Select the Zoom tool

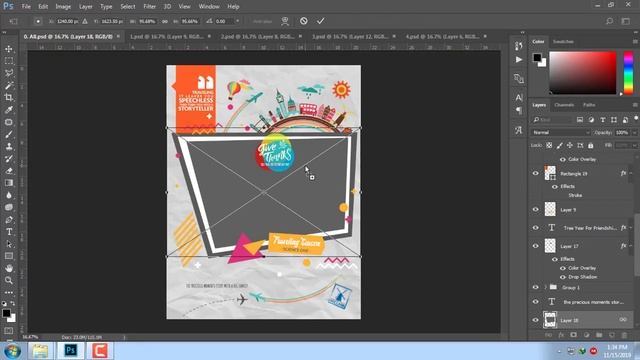tap(9, 280)
